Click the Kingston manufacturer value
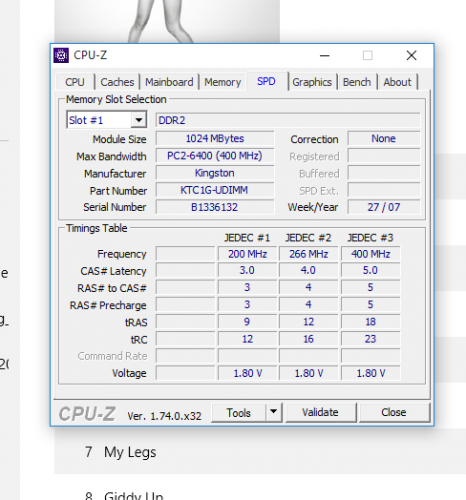The image size is (466, 500). [215, 173]
